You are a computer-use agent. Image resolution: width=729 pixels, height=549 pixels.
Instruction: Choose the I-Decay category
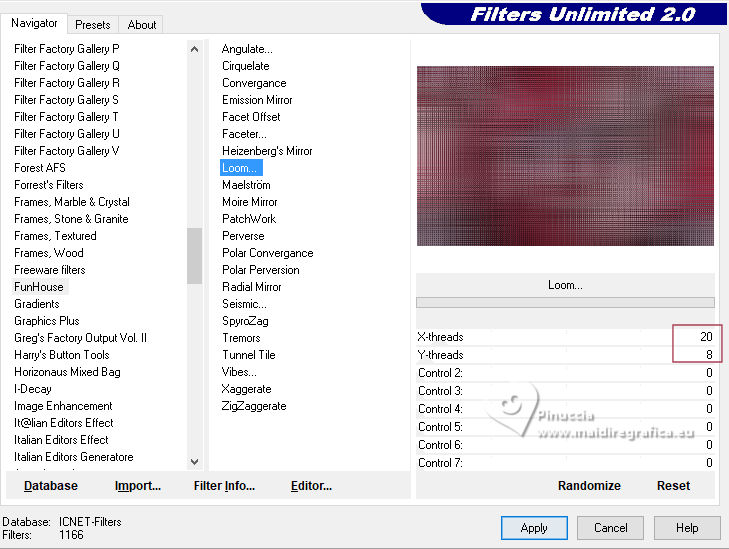pyautogui.click(x=33, y=389)
